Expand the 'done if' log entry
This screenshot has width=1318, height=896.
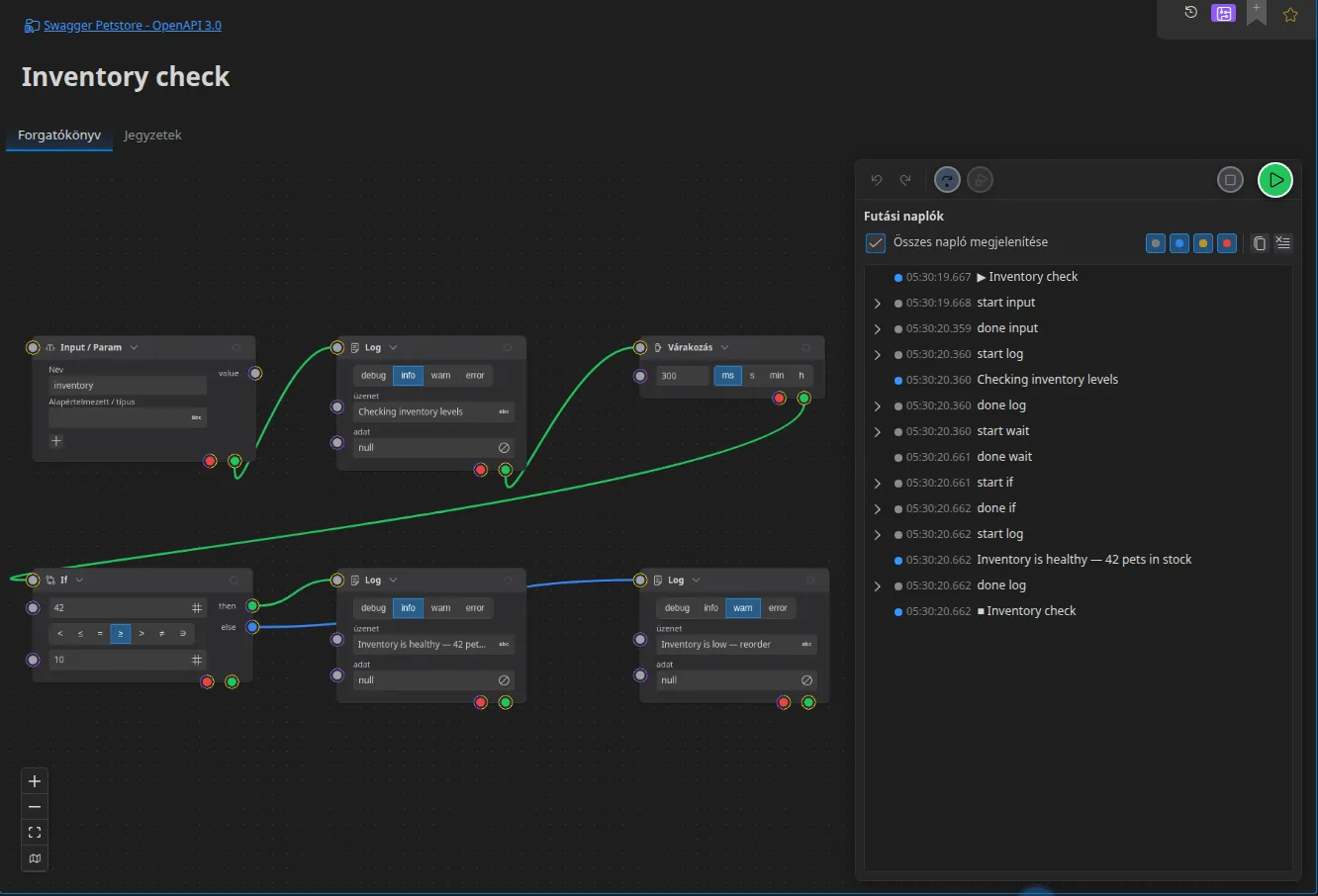pyautogui.click(x=878, y=509)
